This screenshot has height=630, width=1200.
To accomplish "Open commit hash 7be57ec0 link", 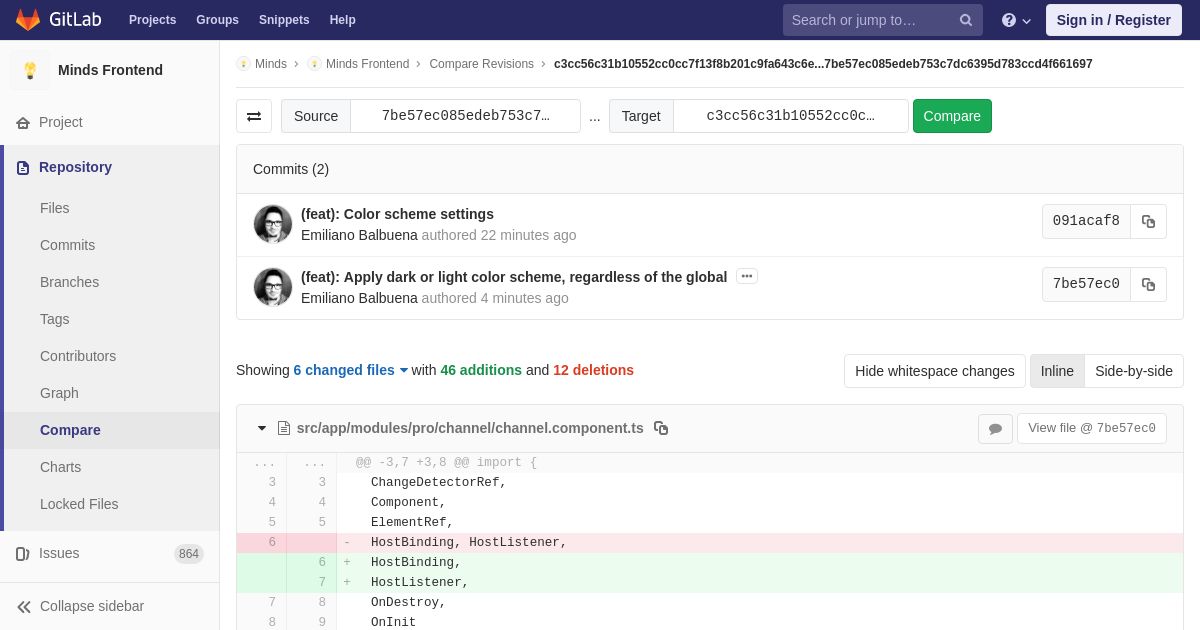I will tap(1086, 284).
